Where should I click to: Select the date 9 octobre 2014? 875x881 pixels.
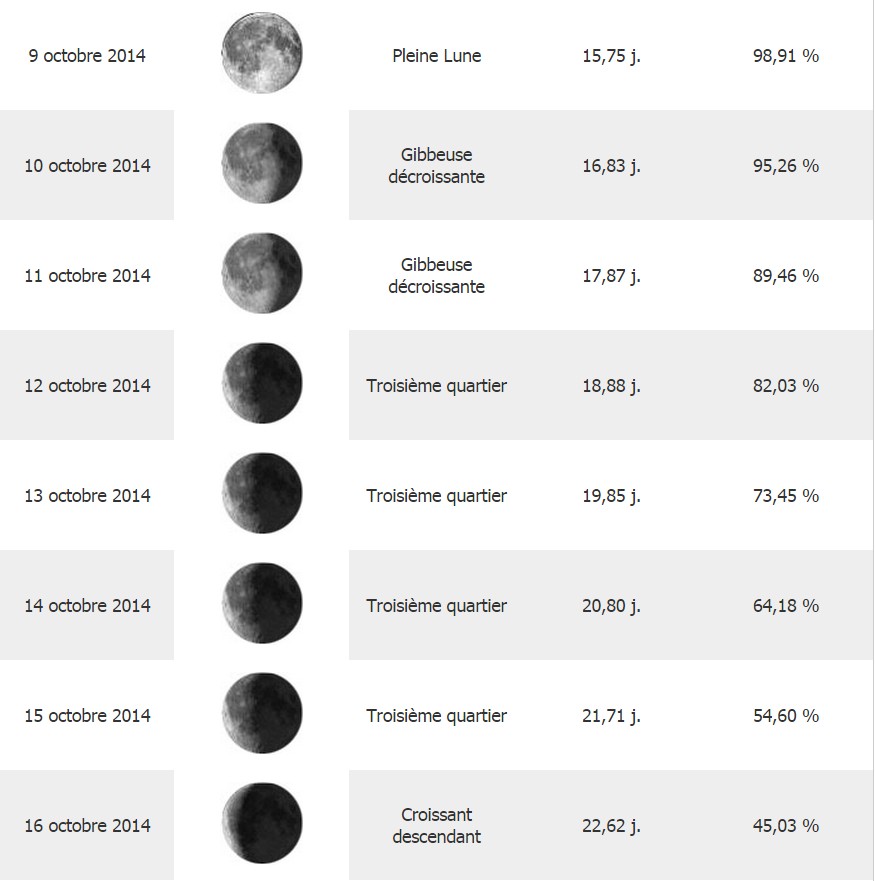[87, 56]
